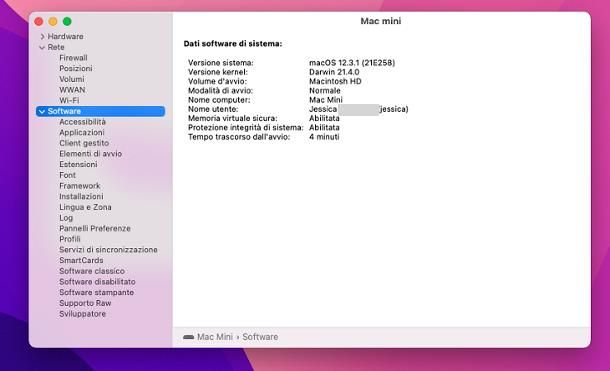This screenshot has height=371, width=610.
Task: Select Pannelli Preferenze
Action: tap(95, 228)
